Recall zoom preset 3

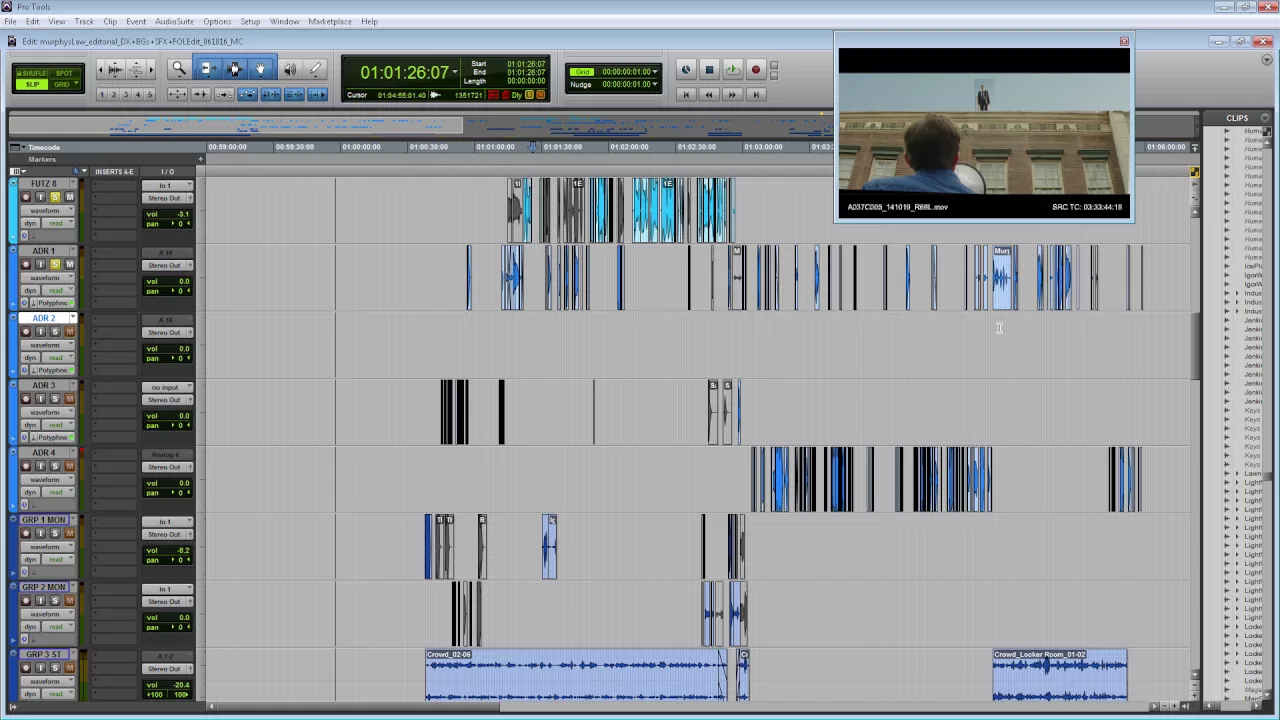pyautogui.click(x=125, y=94)
